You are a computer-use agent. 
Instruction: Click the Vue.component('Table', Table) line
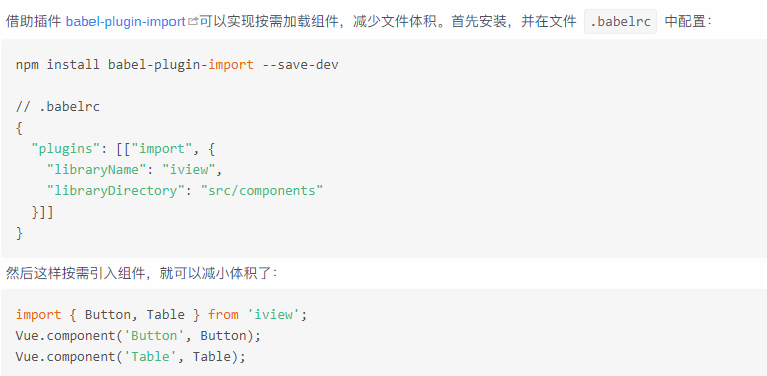click(131, 356)
